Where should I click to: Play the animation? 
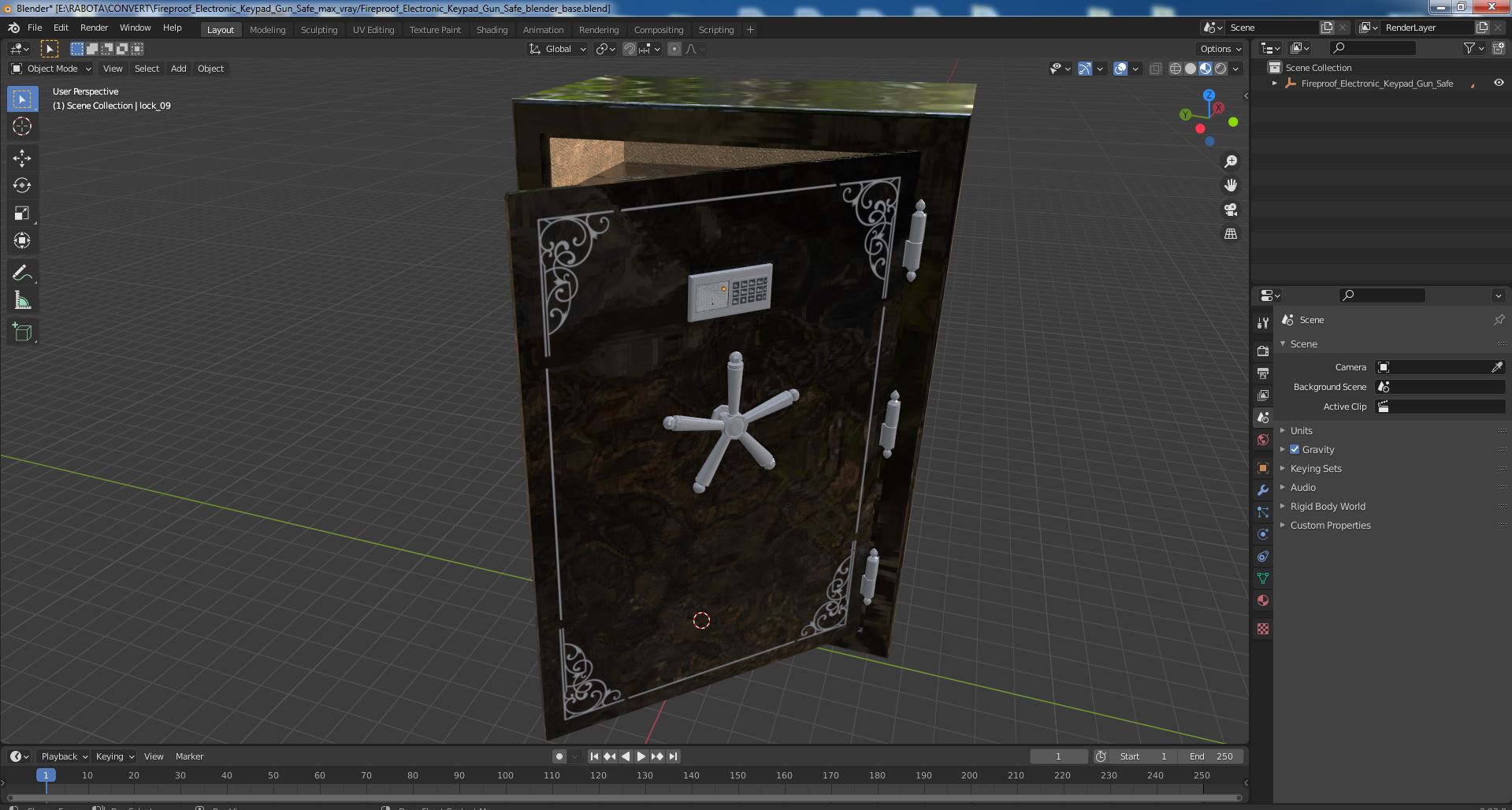pos(641,756)
